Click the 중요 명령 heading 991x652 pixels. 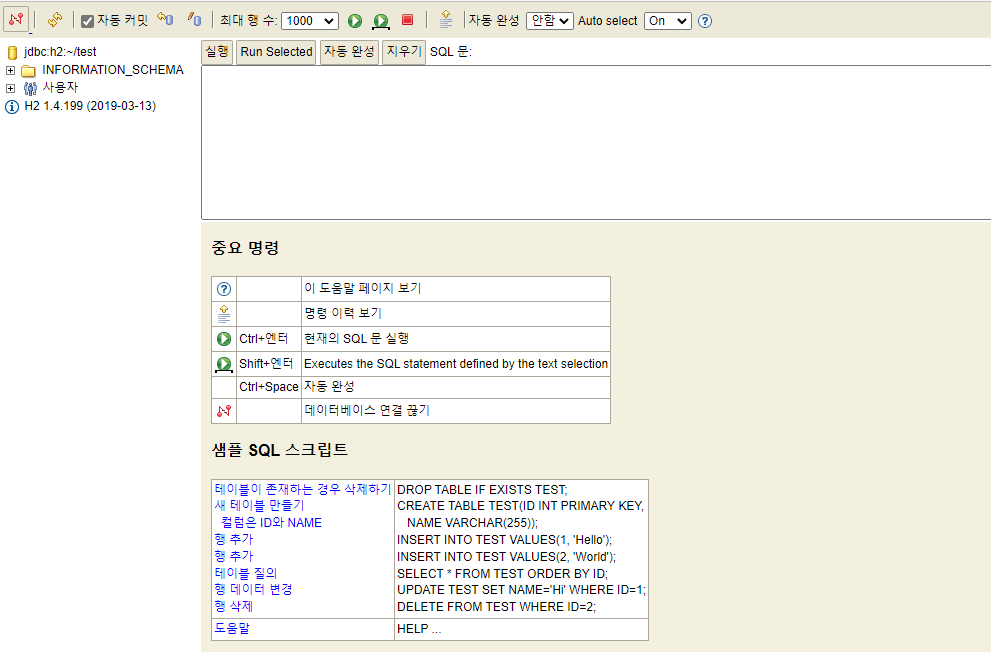tap(245, 248)
